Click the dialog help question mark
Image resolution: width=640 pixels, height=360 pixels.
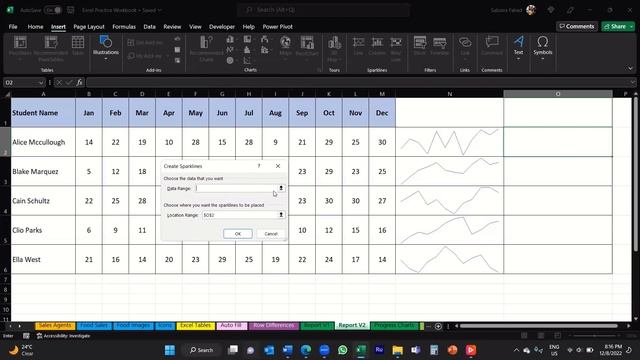[x=259, y=166]
